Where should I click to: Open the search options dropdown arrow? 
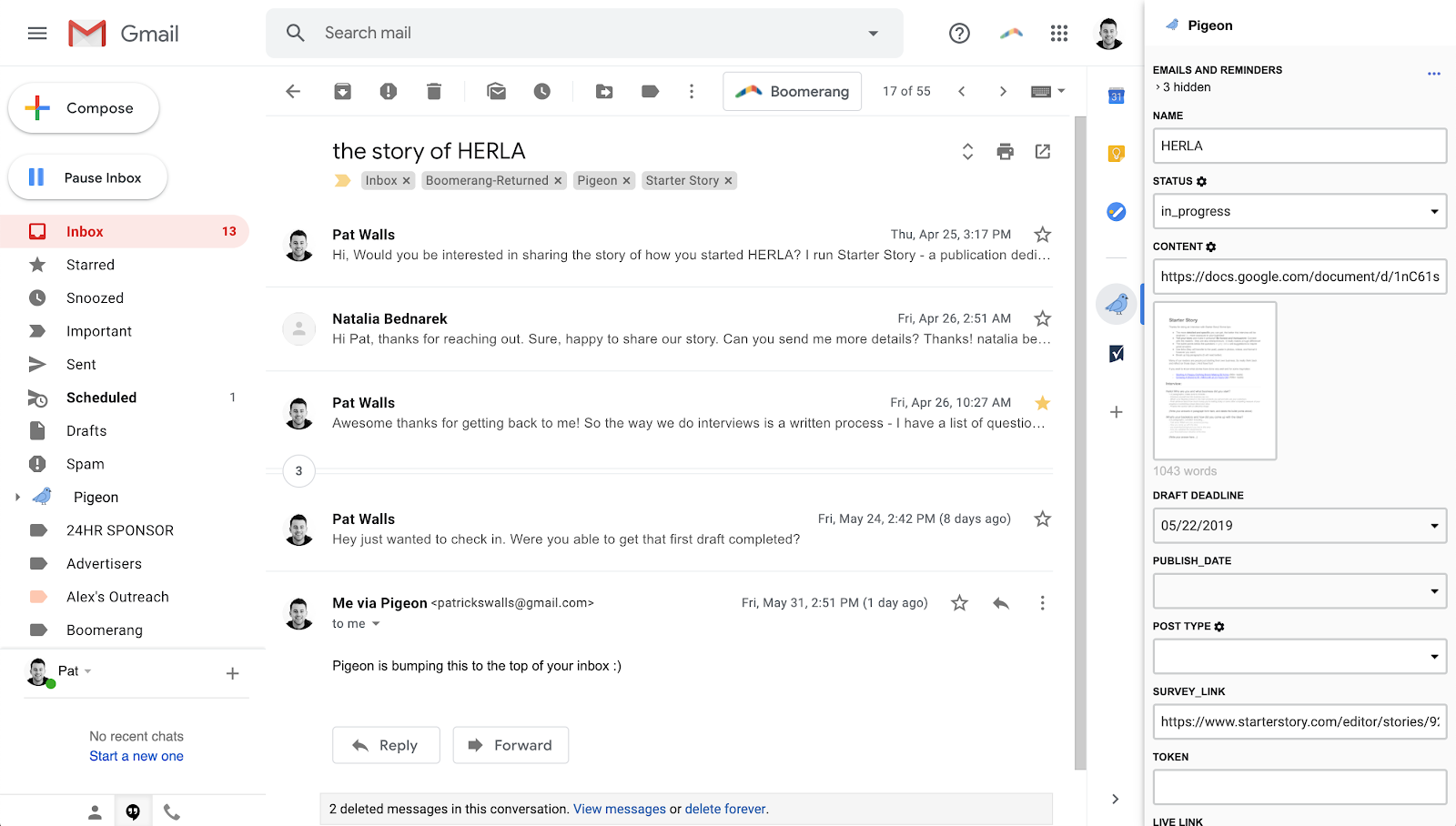[873, 34]
